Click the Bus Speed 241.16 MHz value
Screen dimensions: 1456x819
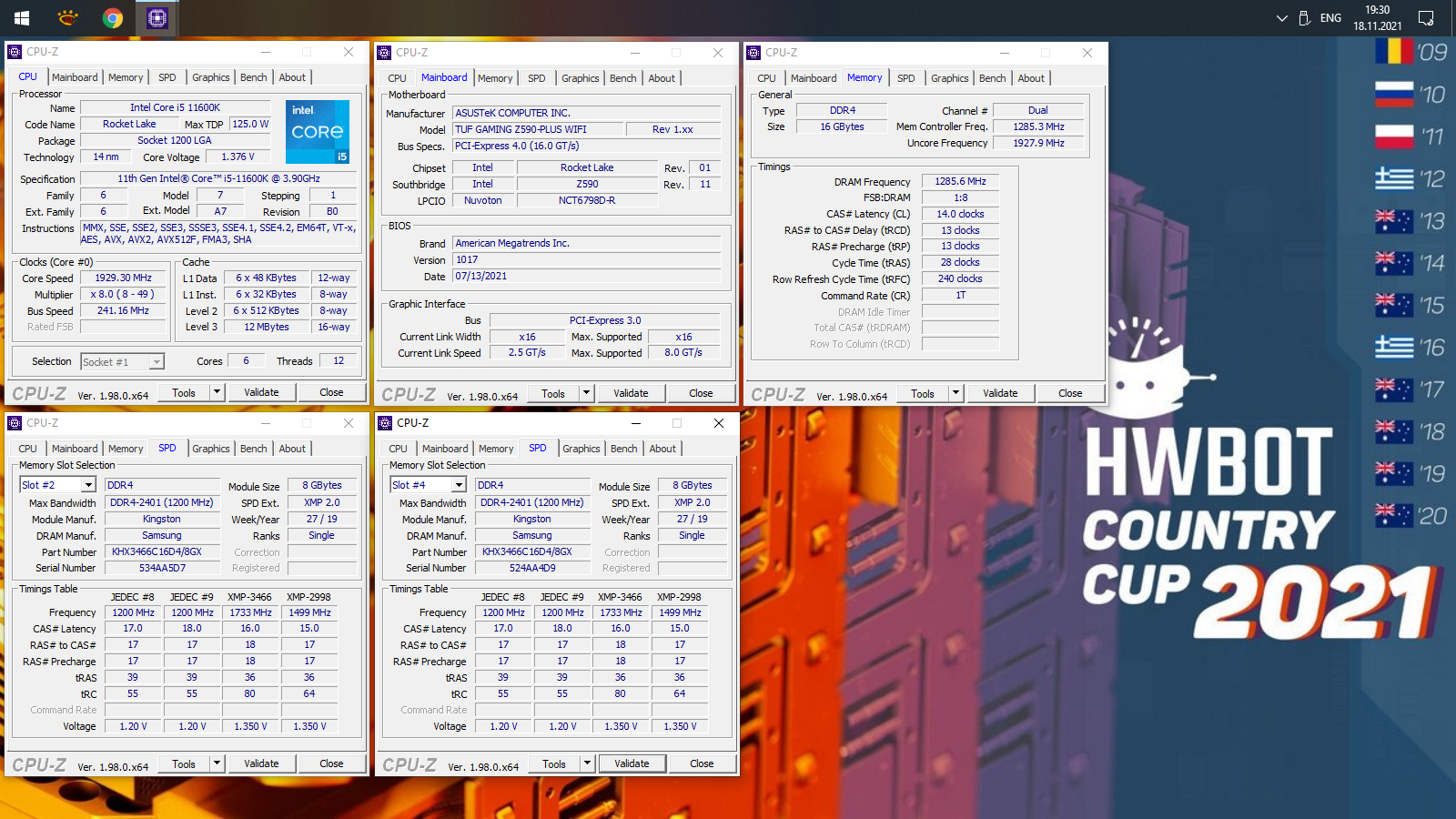(124, 310)
